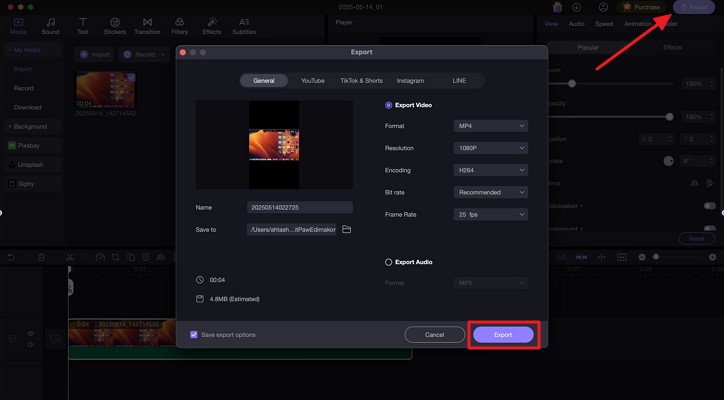The width and height of the screenshot is (724, 400).
Task: Select the crop tool in timeline toolbar
Action: click(115, 257)
